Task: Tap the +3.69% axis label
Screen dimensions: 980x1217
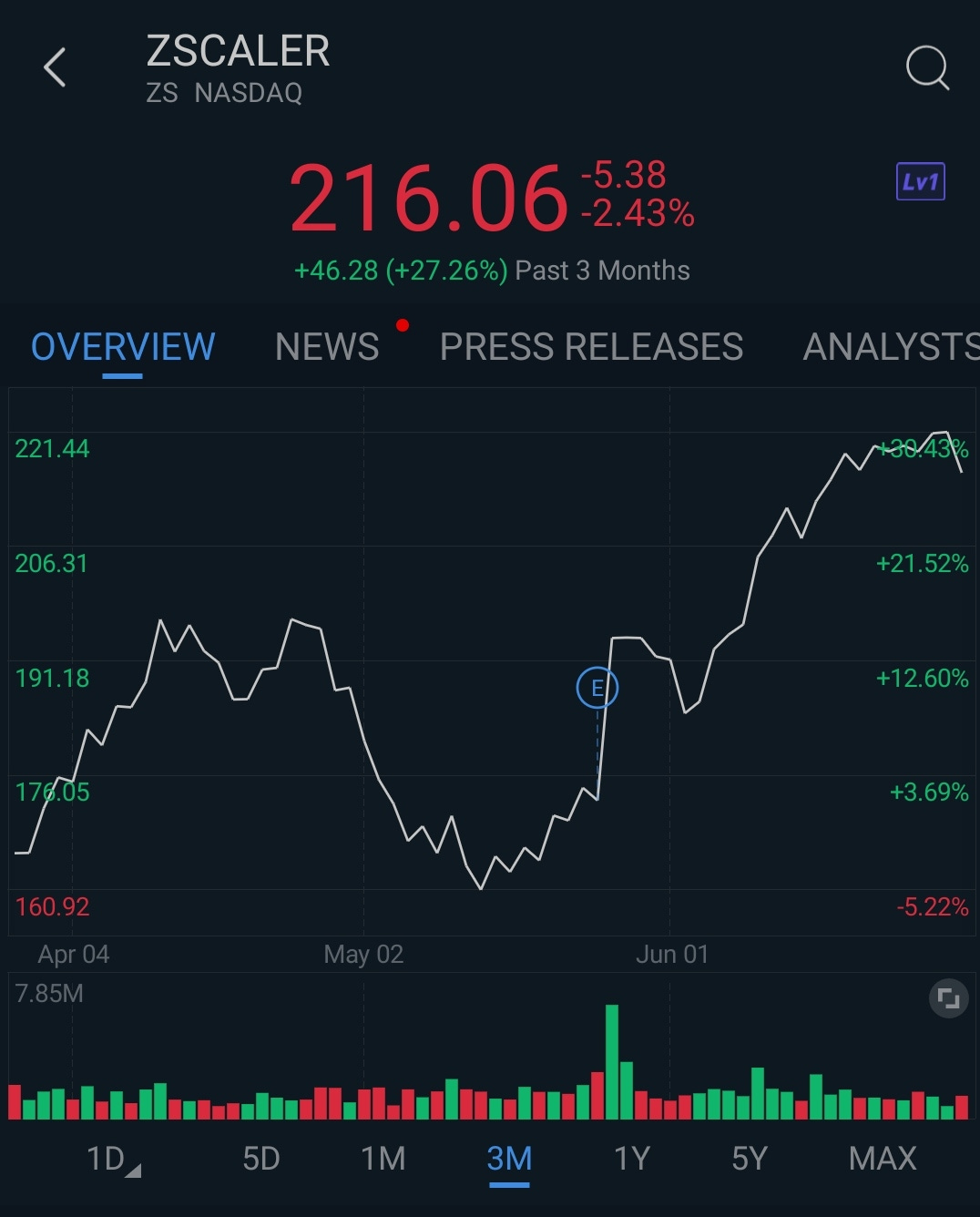Action: click(929, 793)
